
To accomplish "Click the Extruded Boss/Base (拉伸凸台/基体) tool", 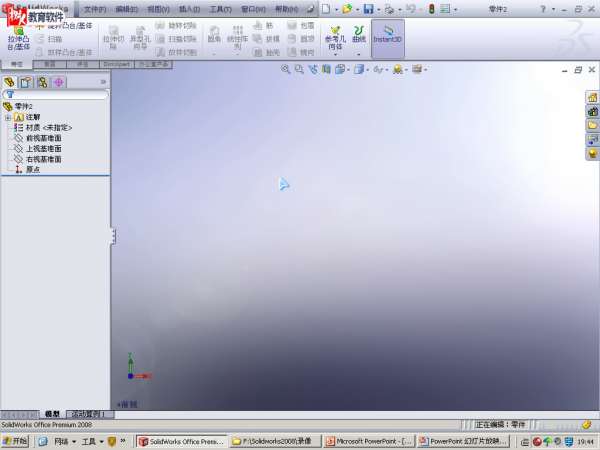I will (18, 39).
